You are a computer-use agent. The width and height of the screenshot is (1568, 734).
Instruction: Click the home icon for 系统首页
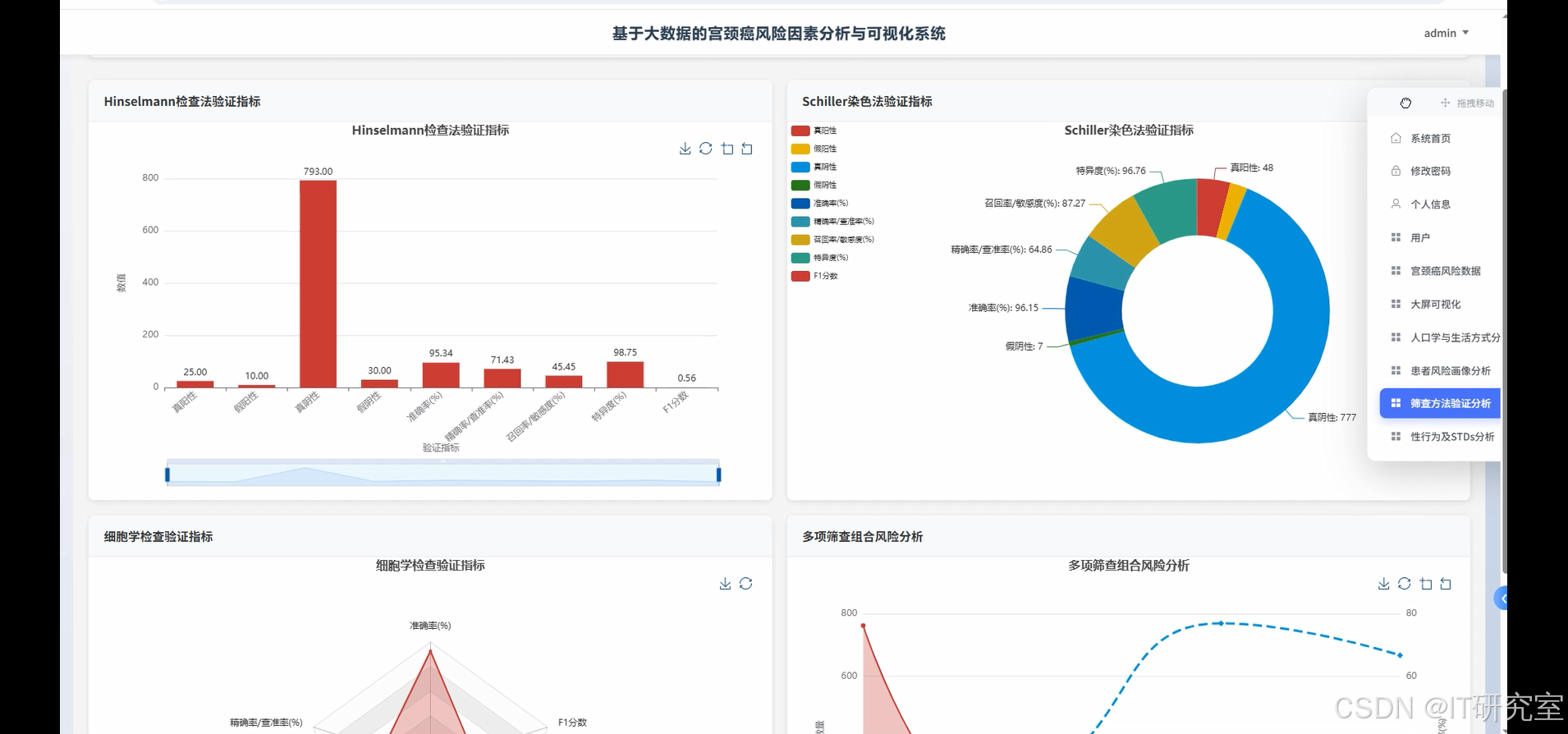(1396, 138)
